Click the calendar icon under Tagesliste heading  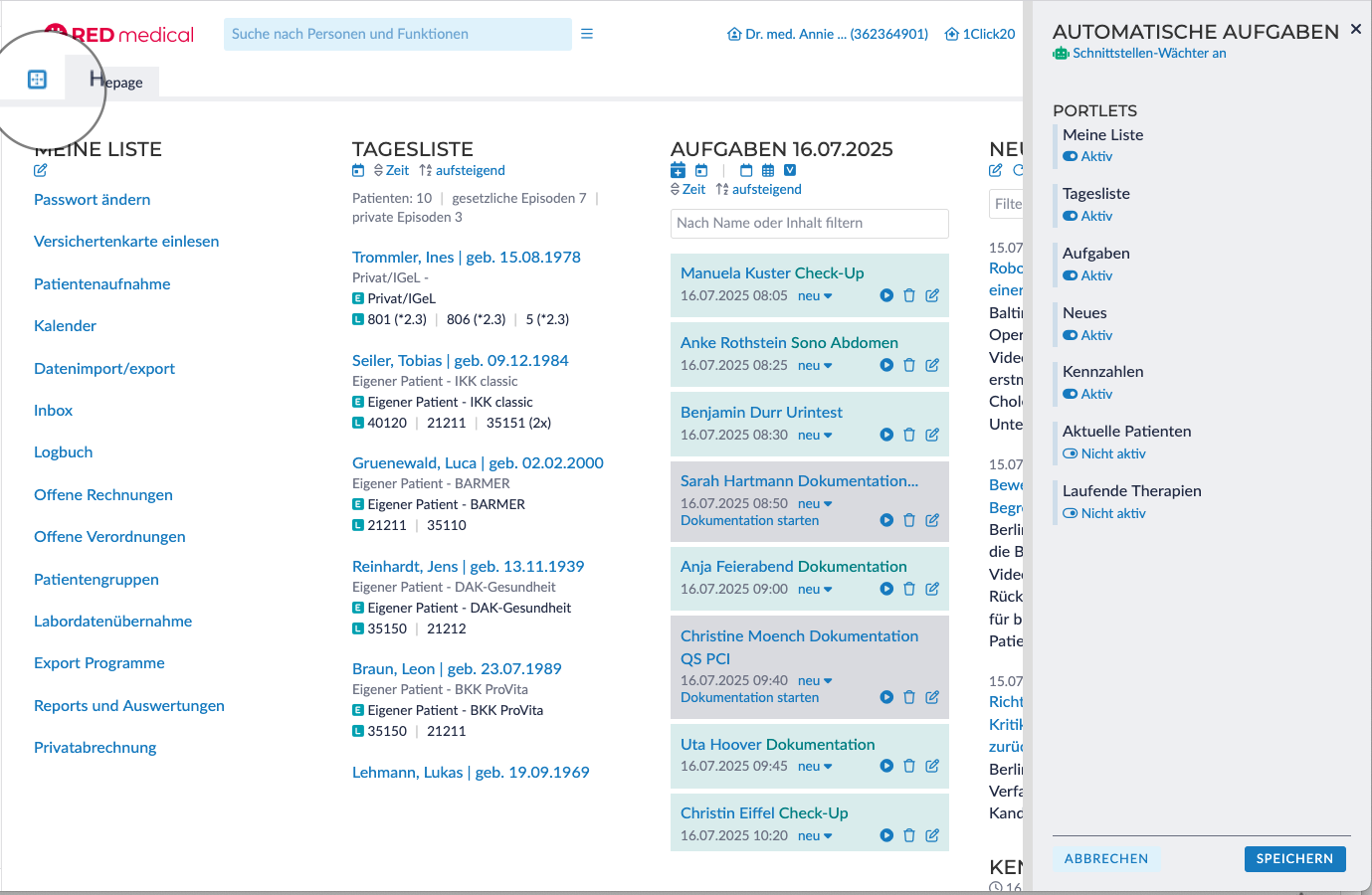point(358,171)
